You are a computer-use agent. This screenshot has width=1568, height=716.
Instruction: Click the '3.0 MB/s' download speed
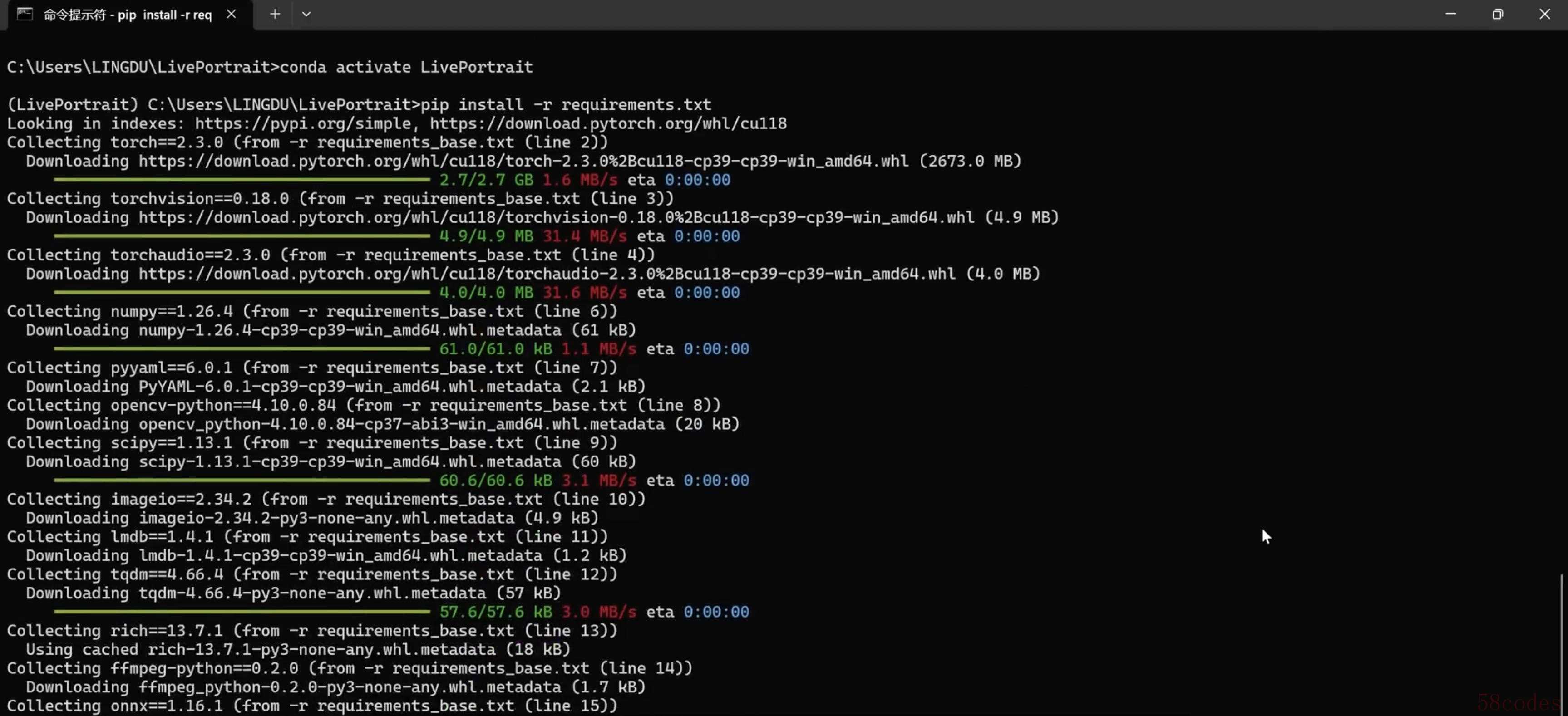tap(599, 612)
